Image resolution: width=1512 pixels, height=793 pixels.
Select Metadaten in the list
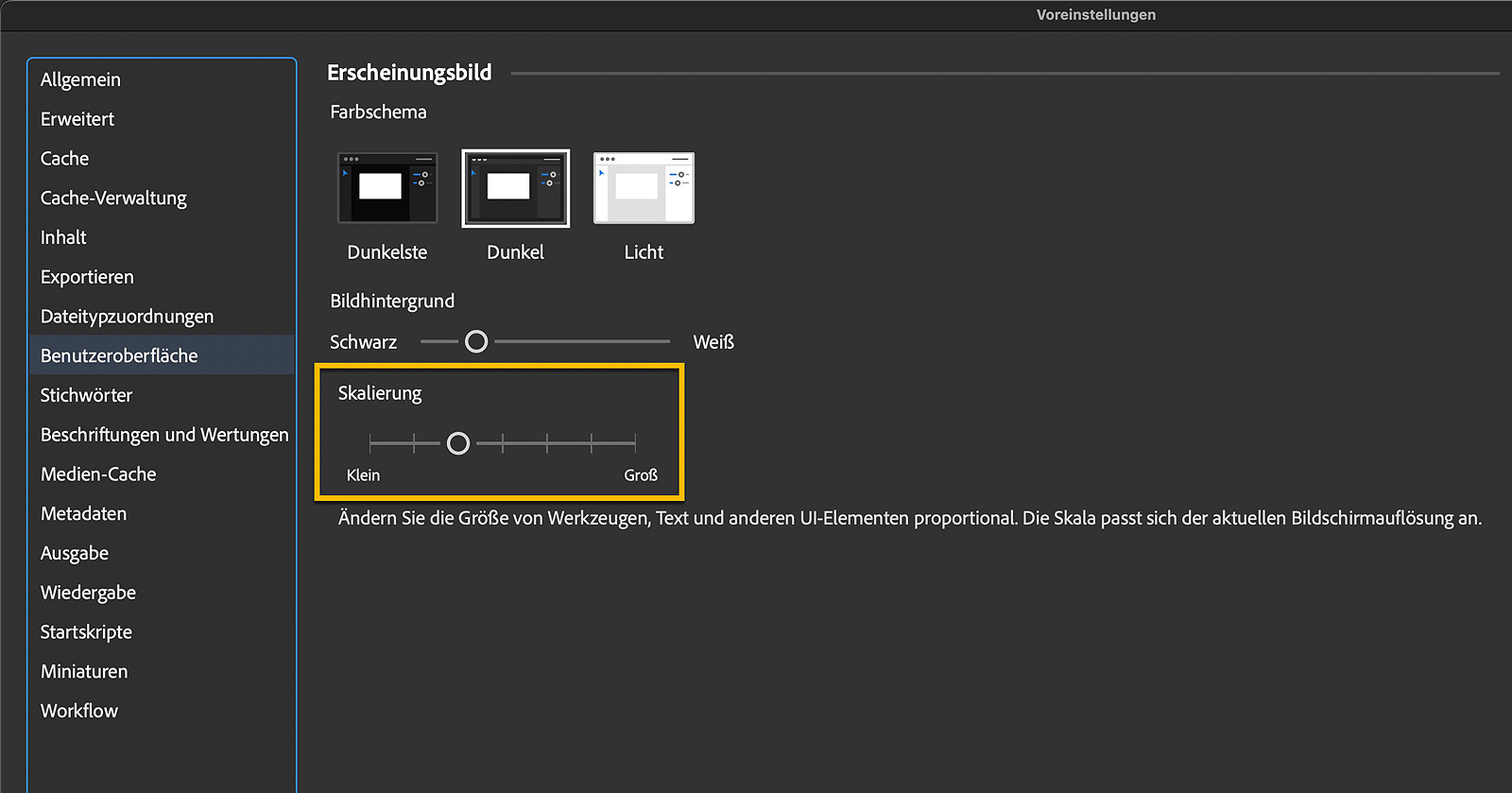pos(83,513)
